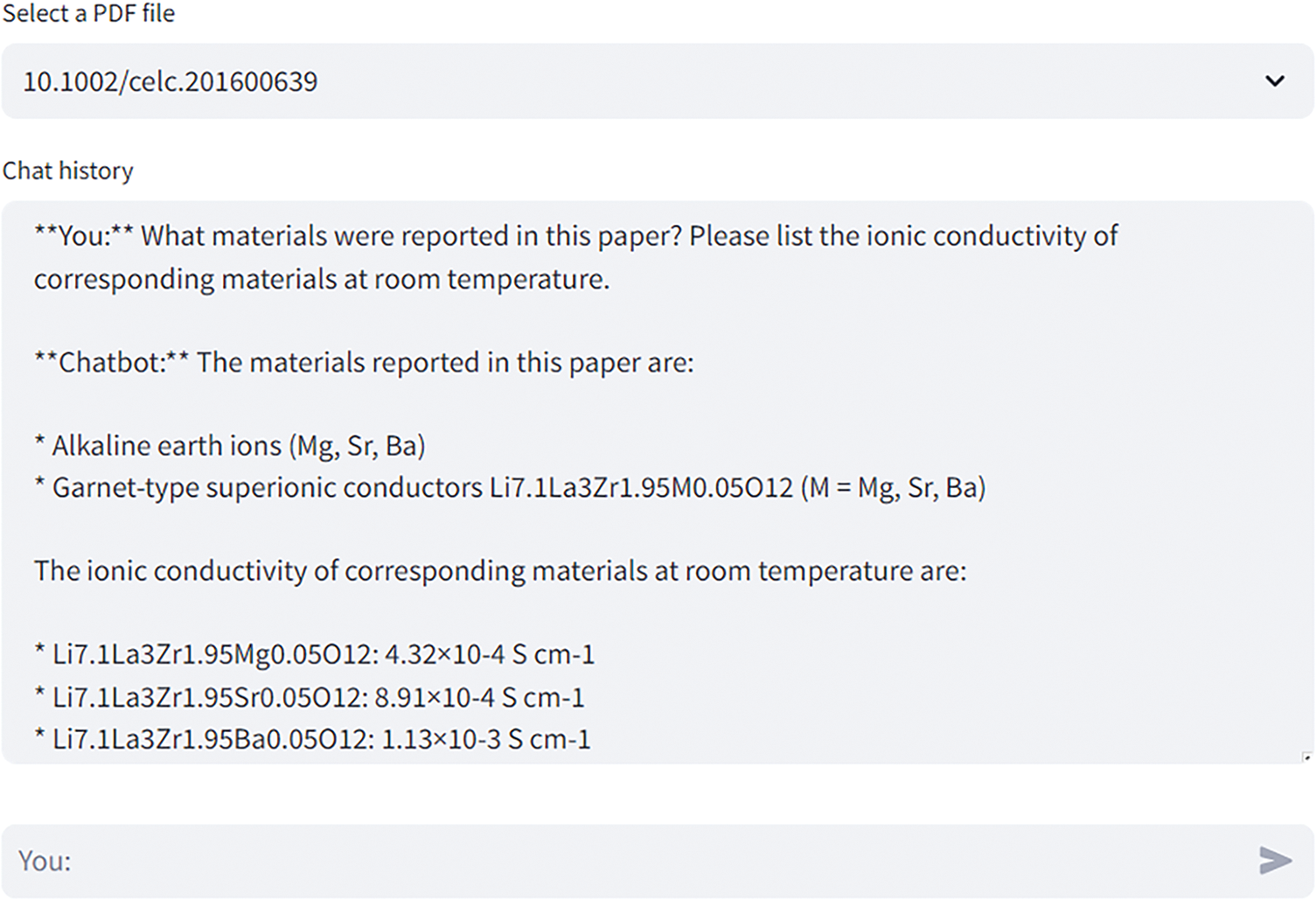This screenshot has height=900, width=1316.
Task: Click "The ionic conductivity of corresponding materials" sentence
Action: 500,571
